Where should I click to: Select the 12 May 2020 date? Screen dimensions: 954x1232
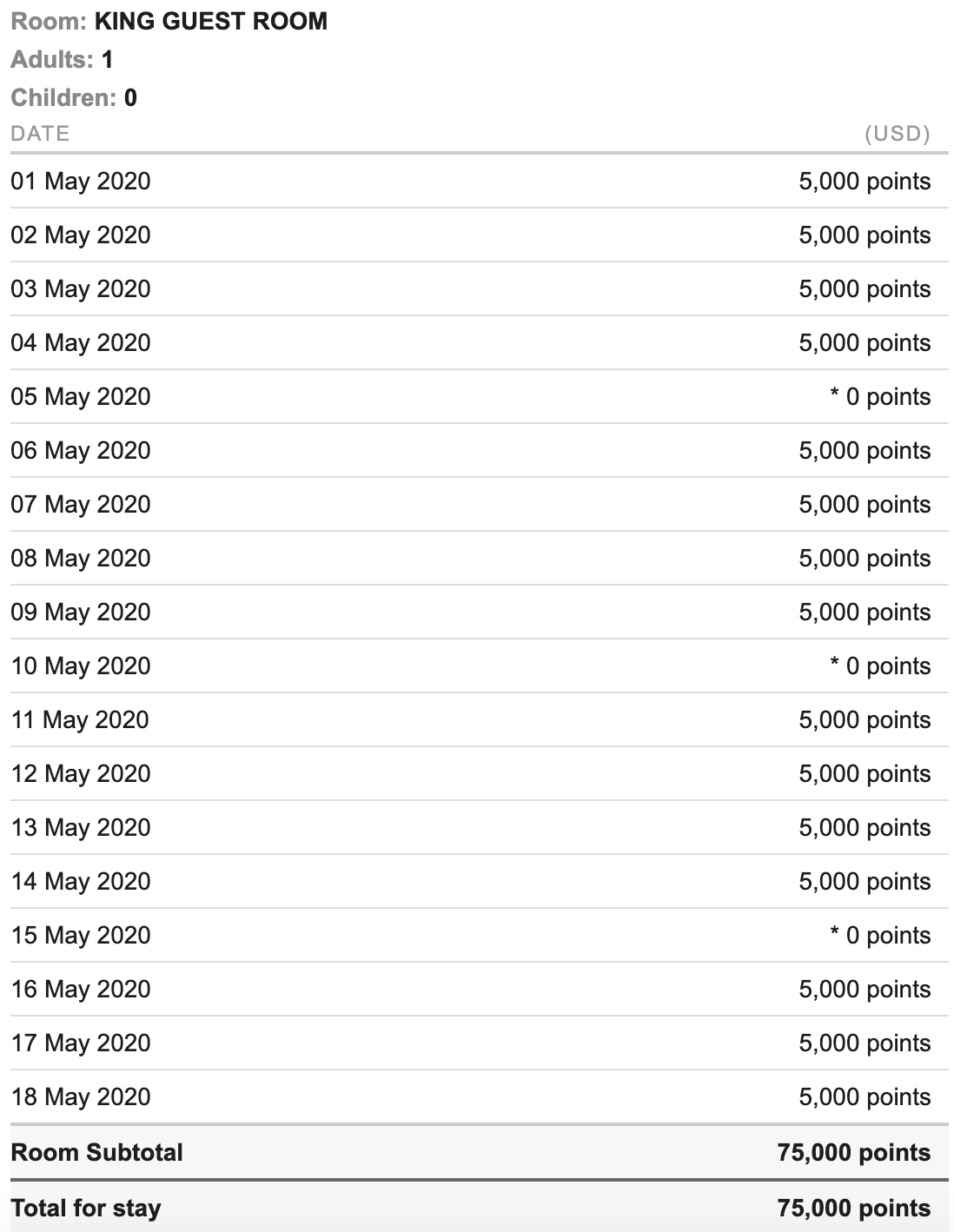[x=81, y=774]
